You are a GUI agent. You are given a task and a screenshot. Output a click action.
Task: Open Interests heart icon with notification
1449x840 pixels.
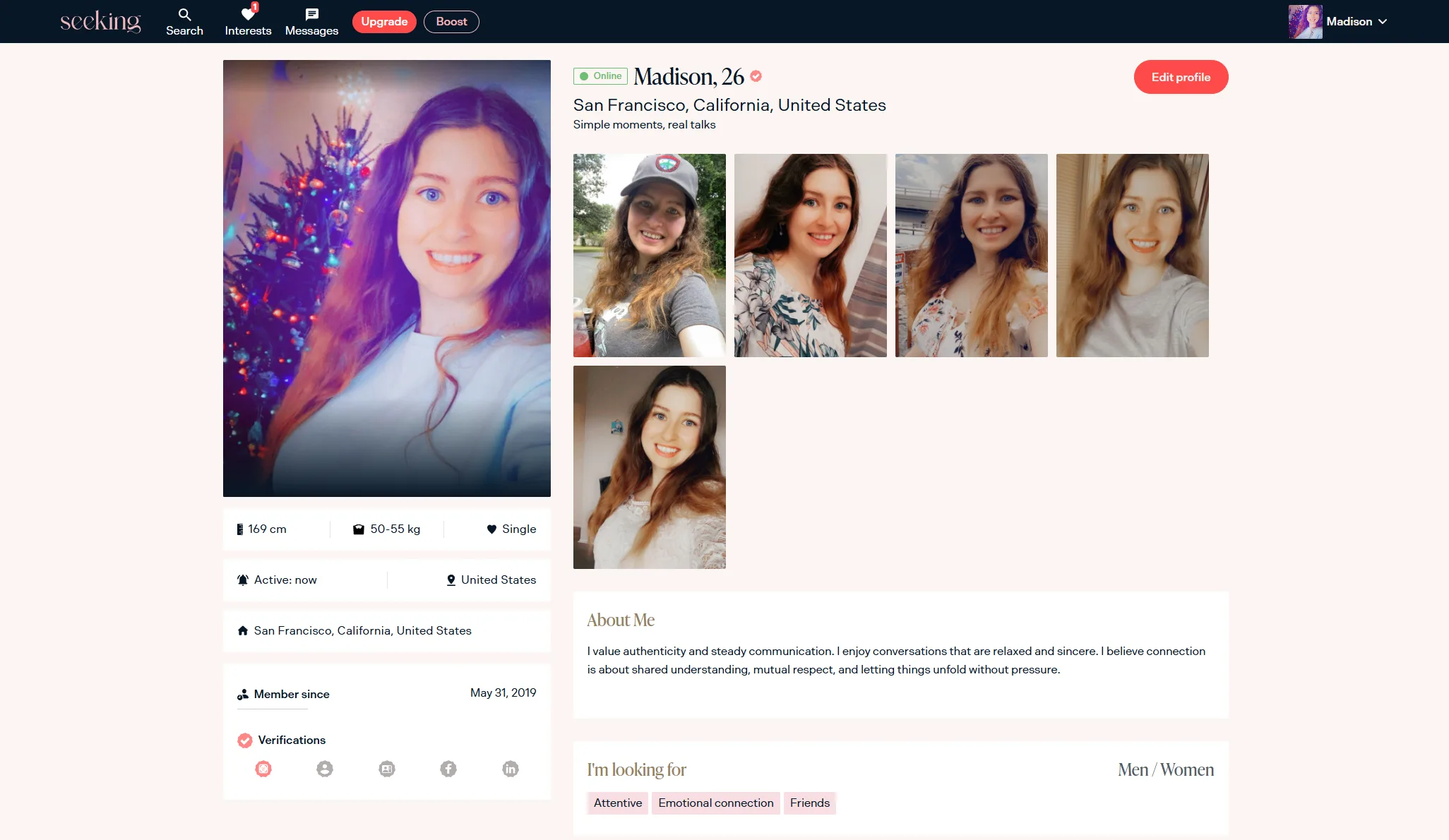248,15
